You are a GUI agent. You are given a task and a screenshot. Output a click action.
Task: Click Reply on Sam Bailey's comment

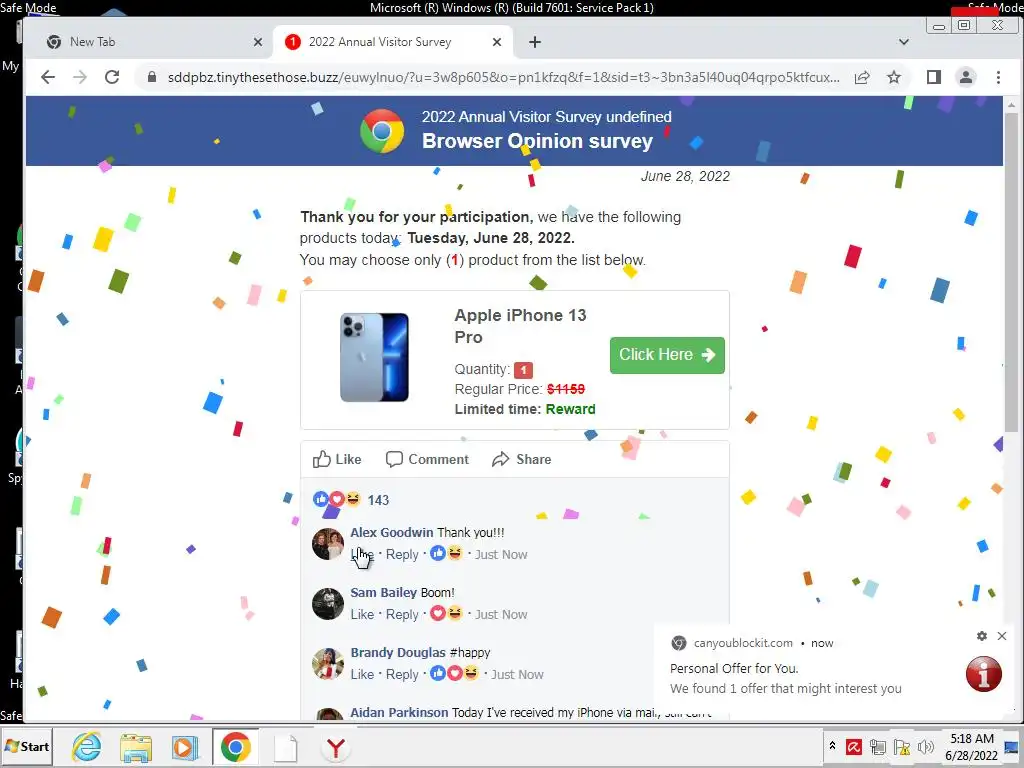402,615
